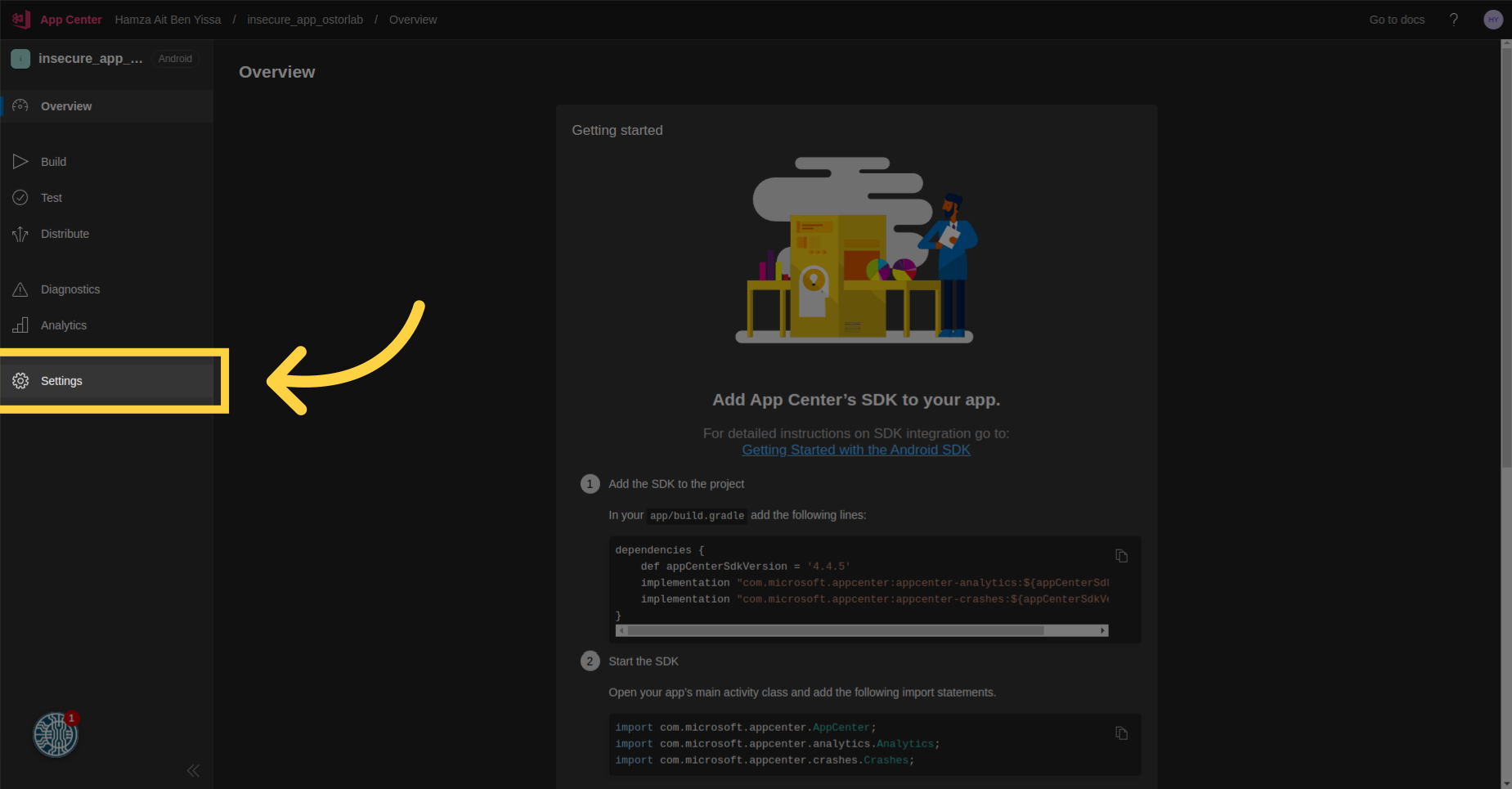The width and height of the screenshot is (1512, 789).
Task: Click the Add the SDK to the project step
Action: [676, 484]
